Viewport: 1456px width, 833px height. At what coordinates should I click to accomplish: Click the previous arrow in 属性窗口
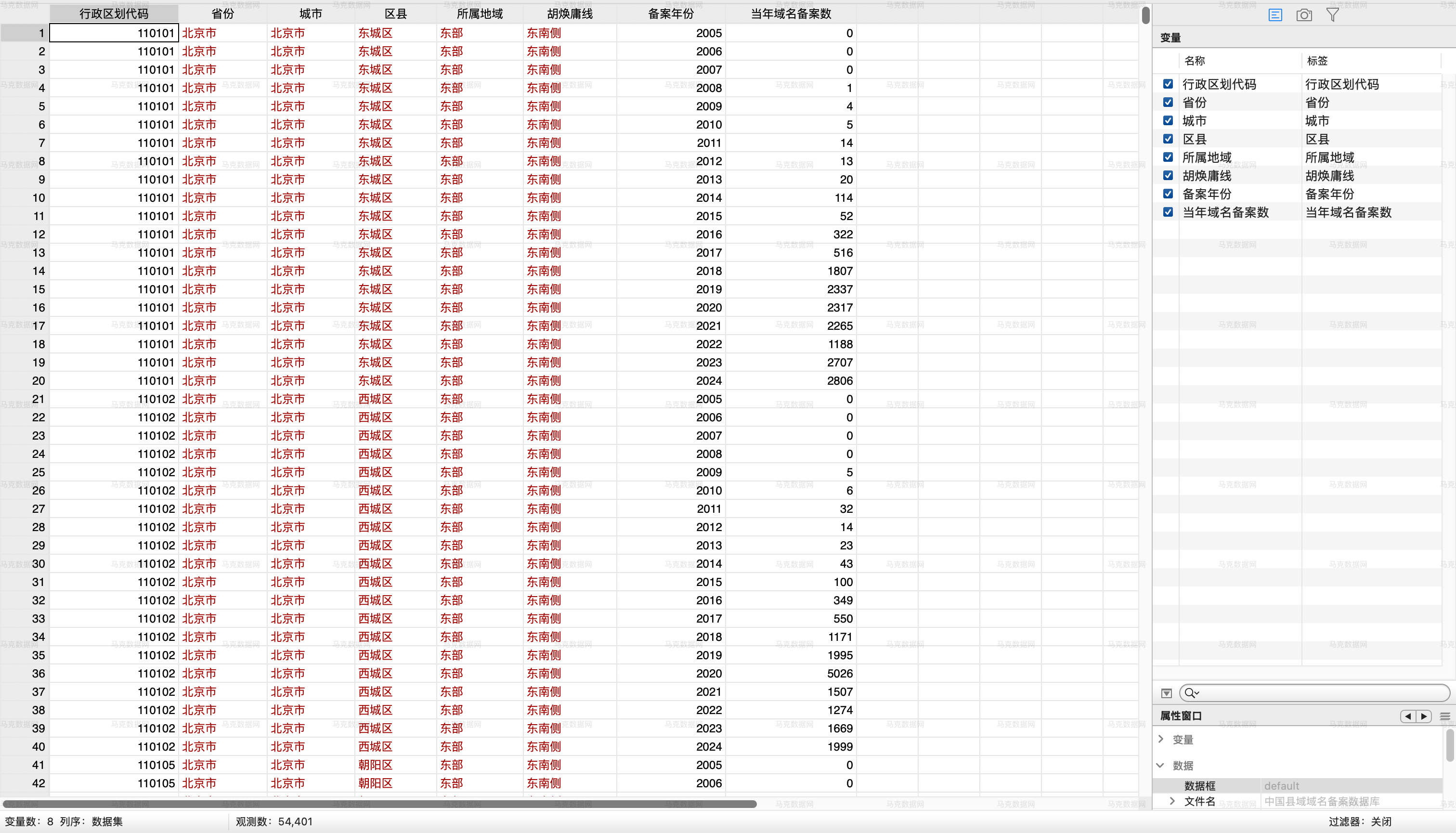[1407, 716]
